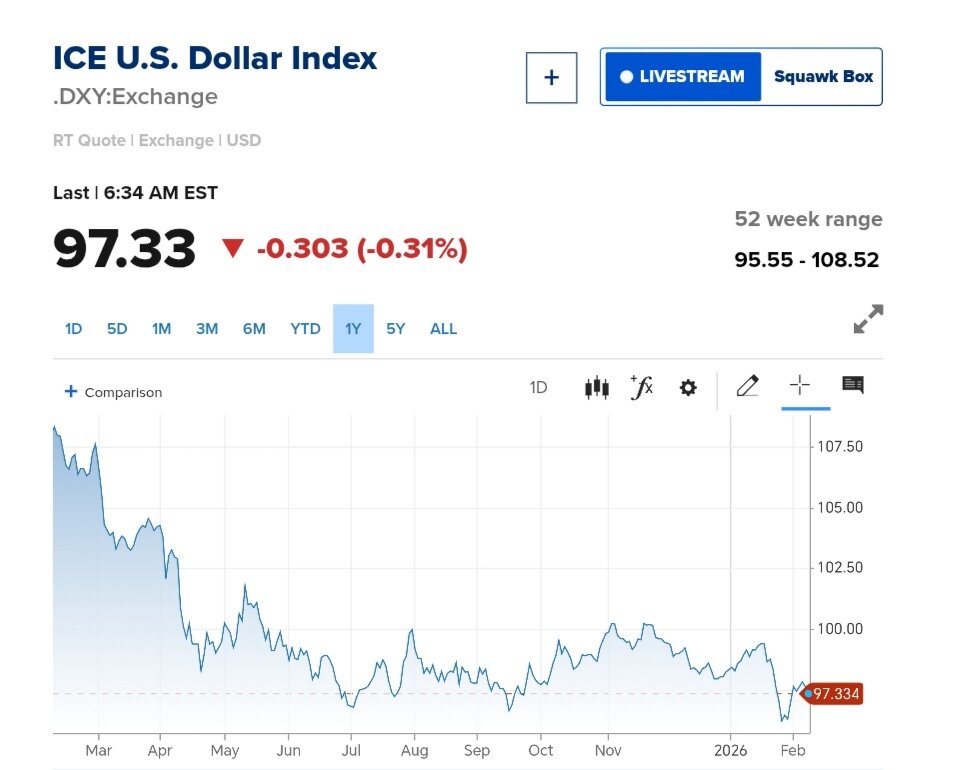Open the Squawk Box link
Screen dimensions: 957x770
pos(823,77)
